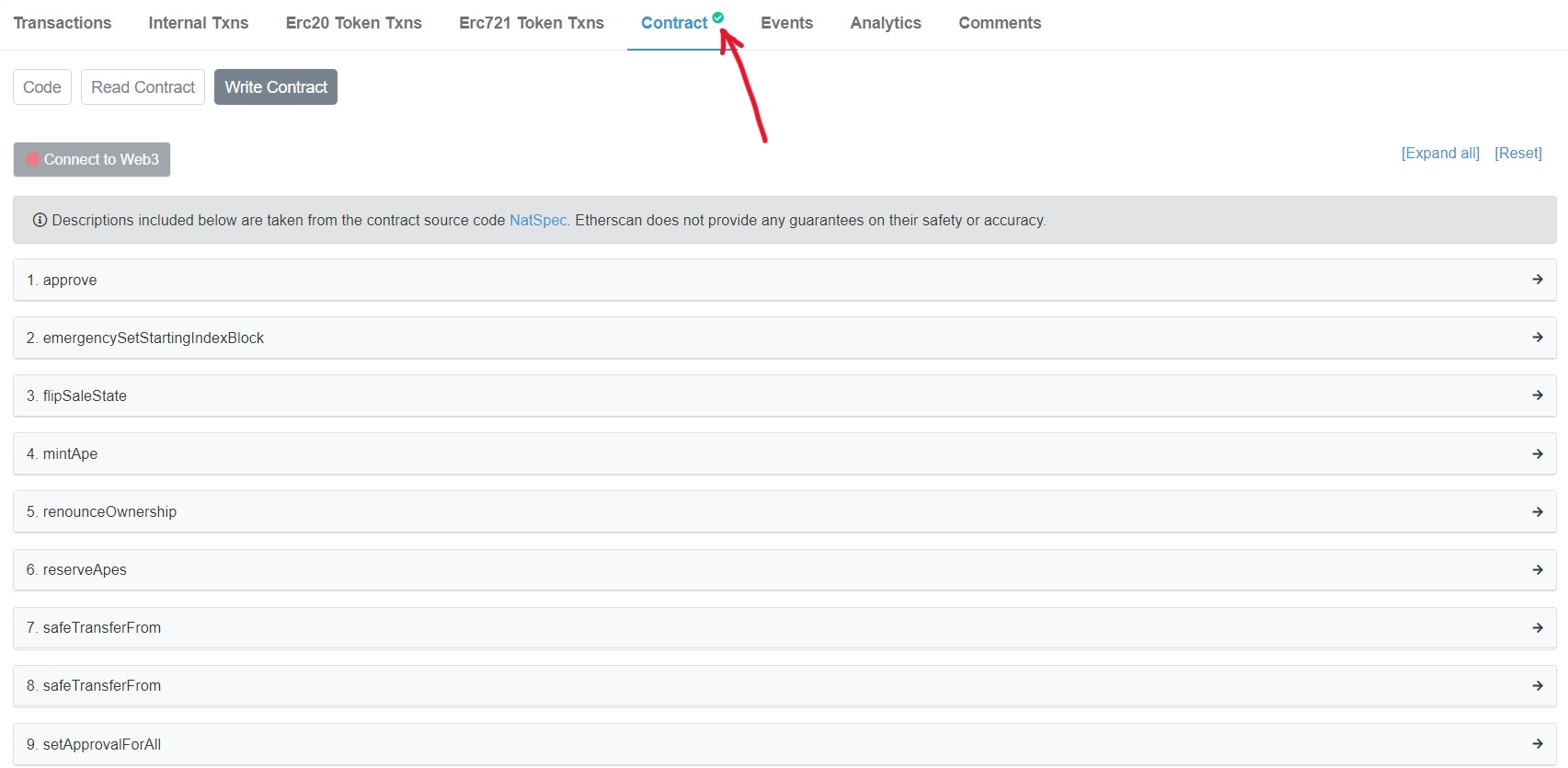The height and width of the screenshot is (768, 1568).
Task: Open the Code view button
Action: pos(42,87)
